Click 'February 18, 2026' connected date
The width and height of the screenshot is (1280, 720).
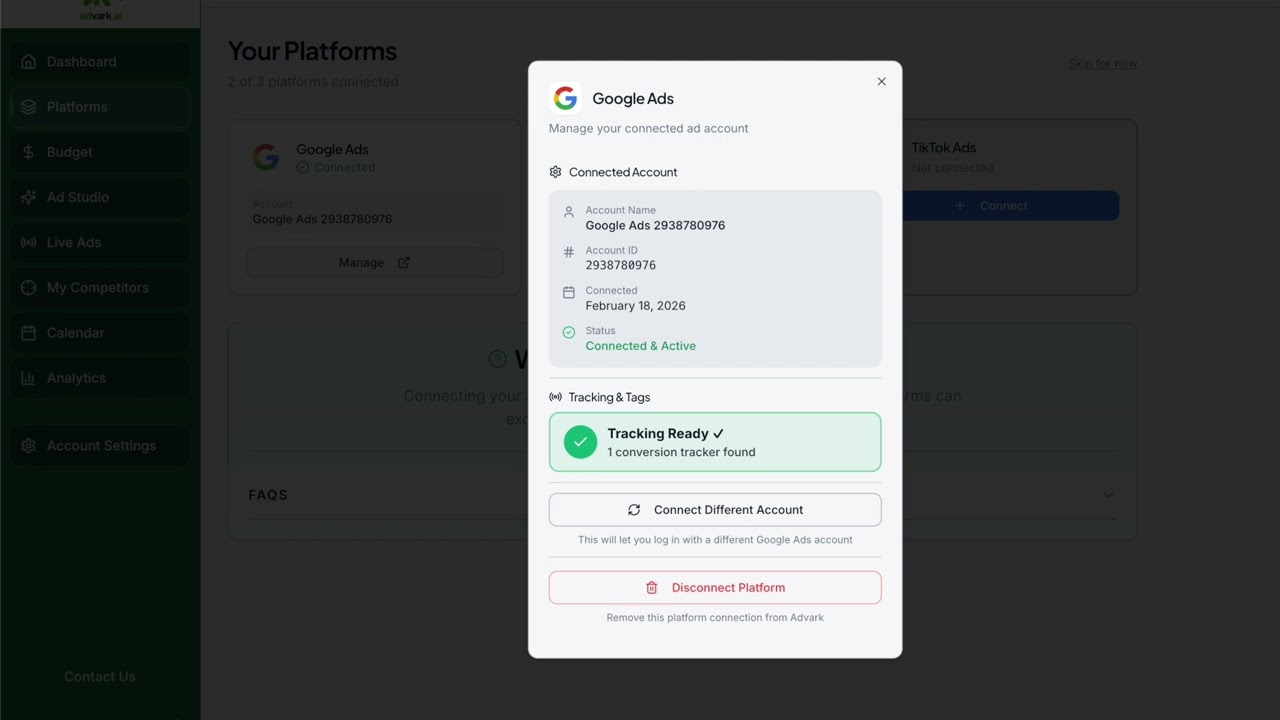[636, 306]
